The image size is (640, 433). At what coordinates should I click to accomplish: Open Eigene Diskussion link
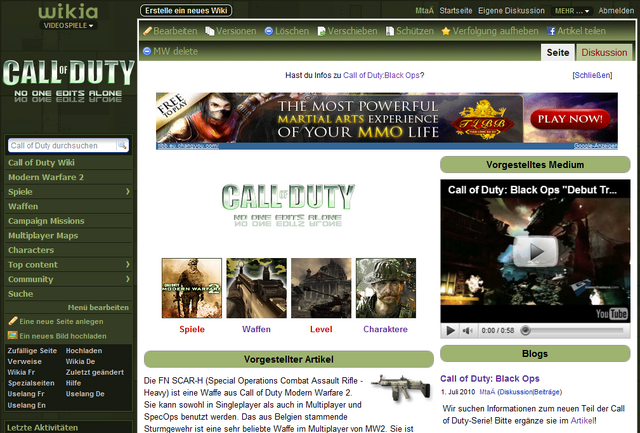pyautogui.click(x=511, y=11)
